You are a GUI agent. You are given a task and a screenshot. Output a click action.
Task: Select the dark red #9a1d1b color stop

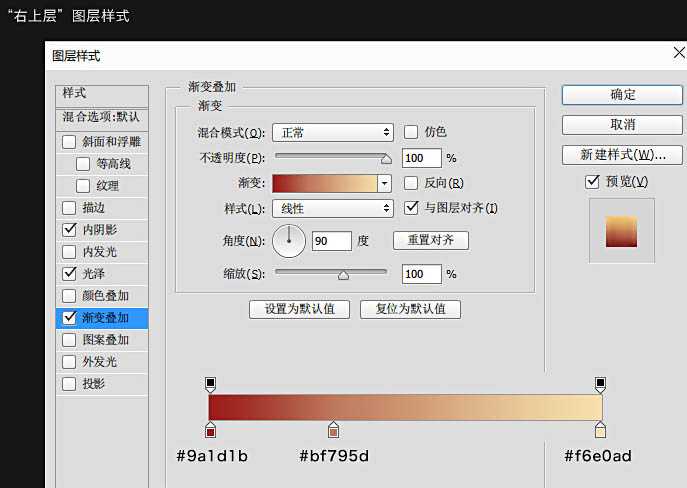[210, 430]
